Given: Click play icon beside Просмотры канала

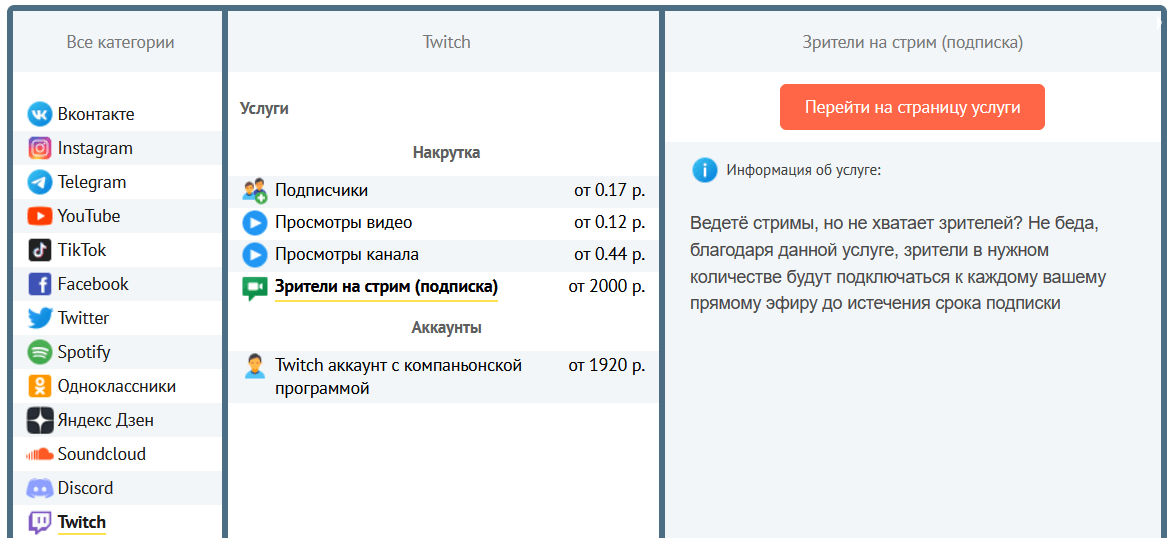Looking at the screenshot, I should (254, 255).
